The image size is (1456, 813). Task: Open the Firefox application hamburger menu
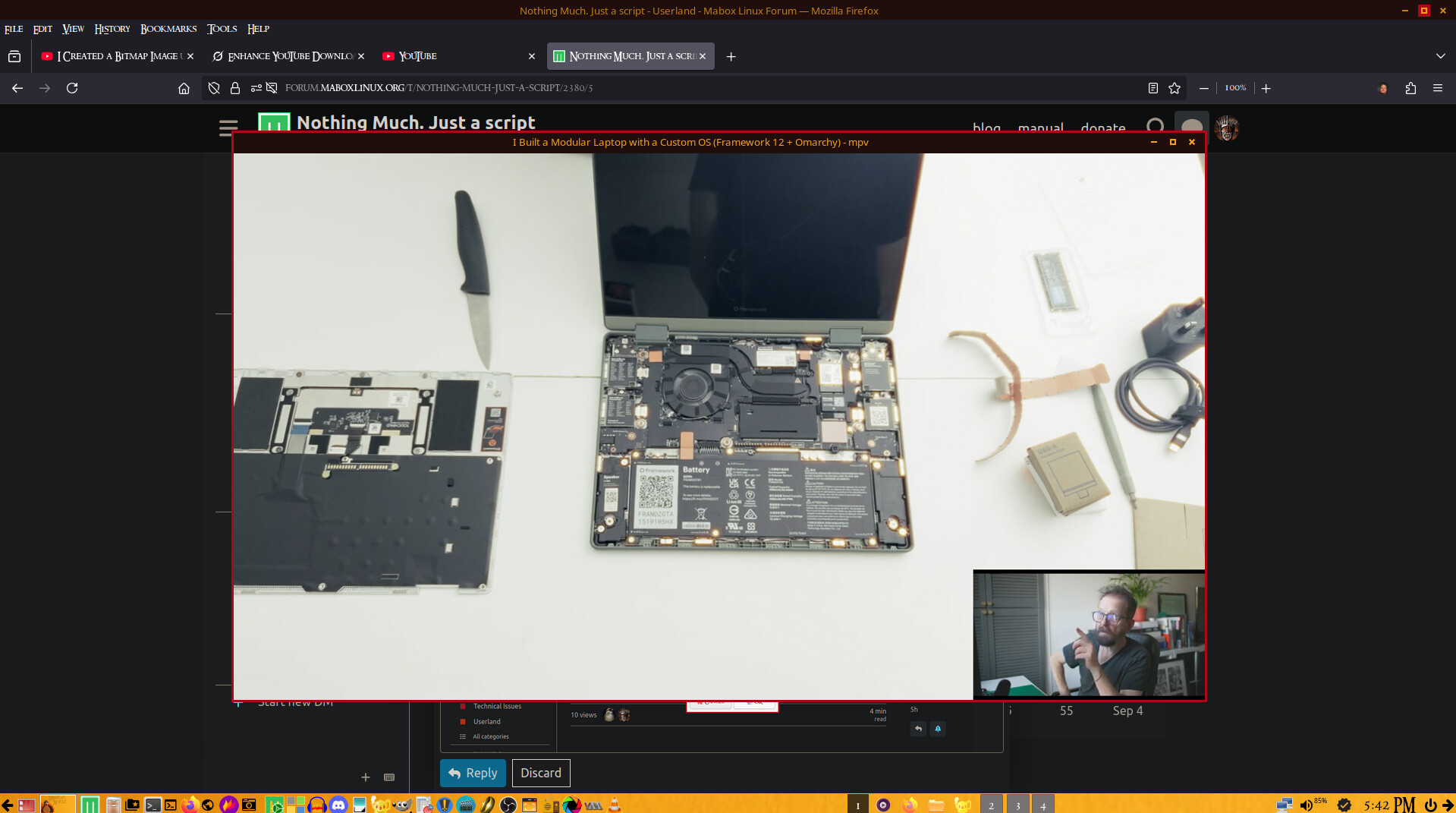tap(1437, 88)
